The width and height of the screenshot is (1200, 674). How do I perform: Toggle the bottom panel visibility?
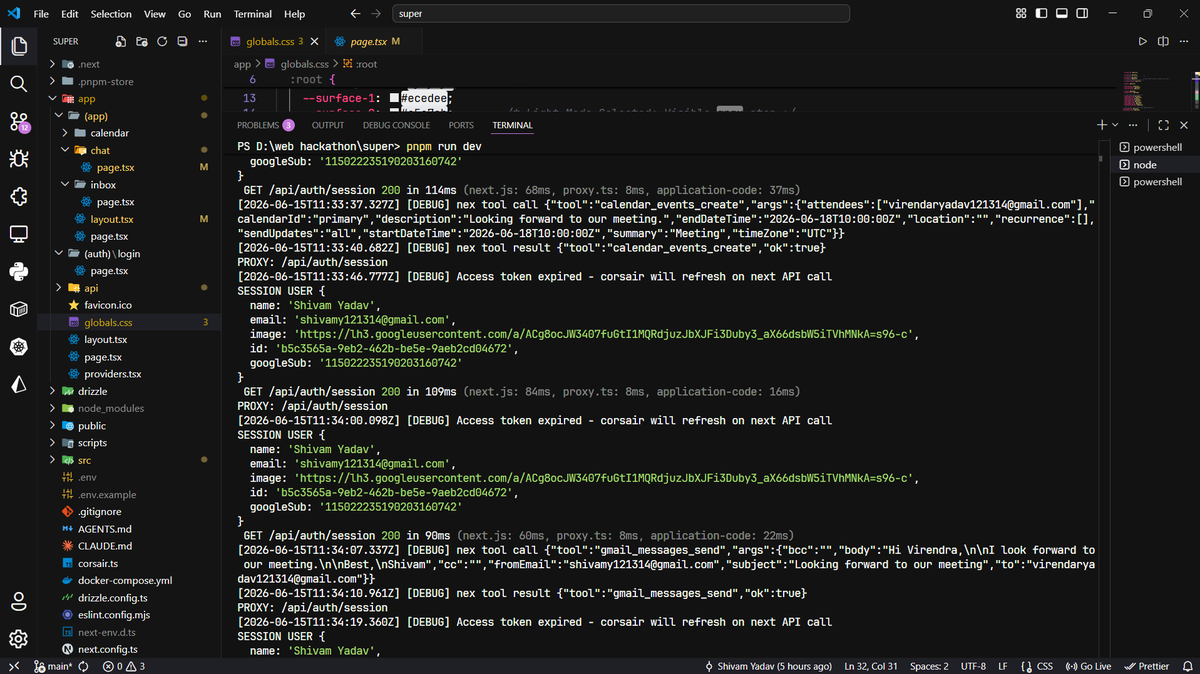click(1062, 14)
